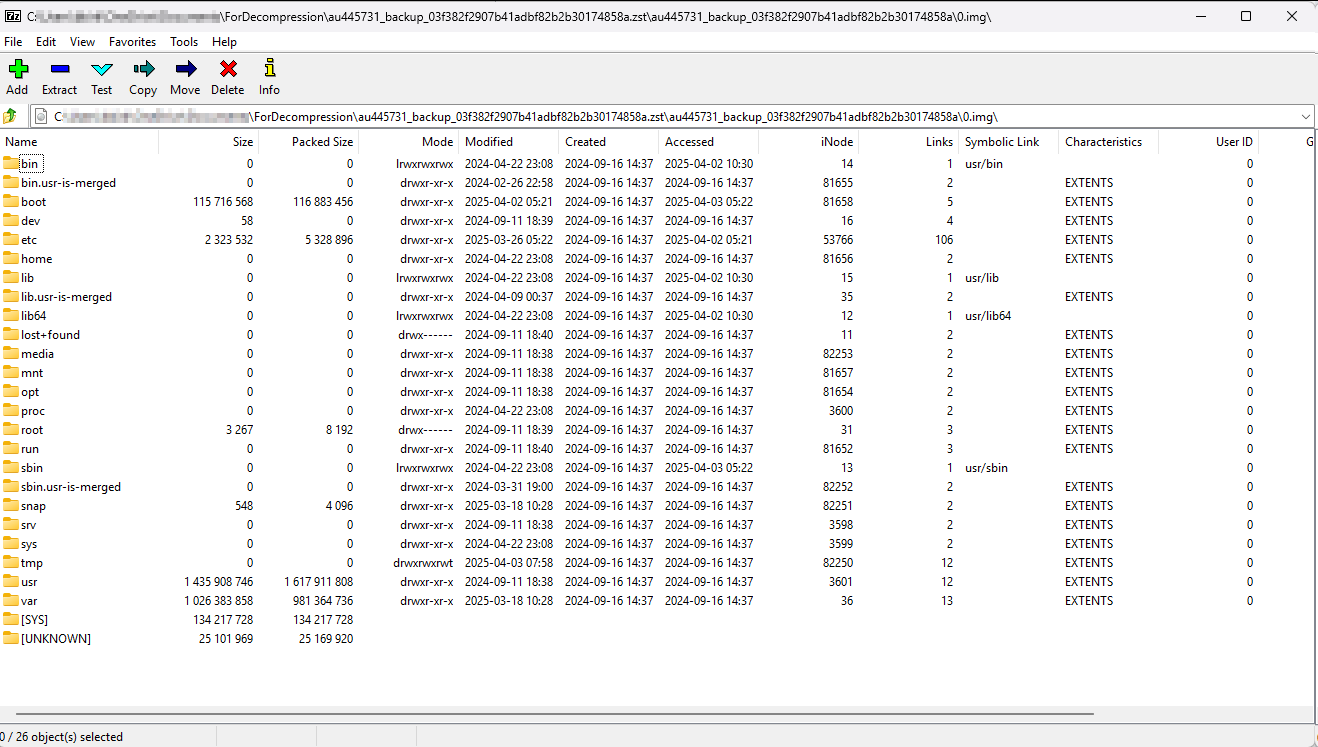The image size is (1318, 747).
Task: Select the boot folder icon
Action: [11, 202]
